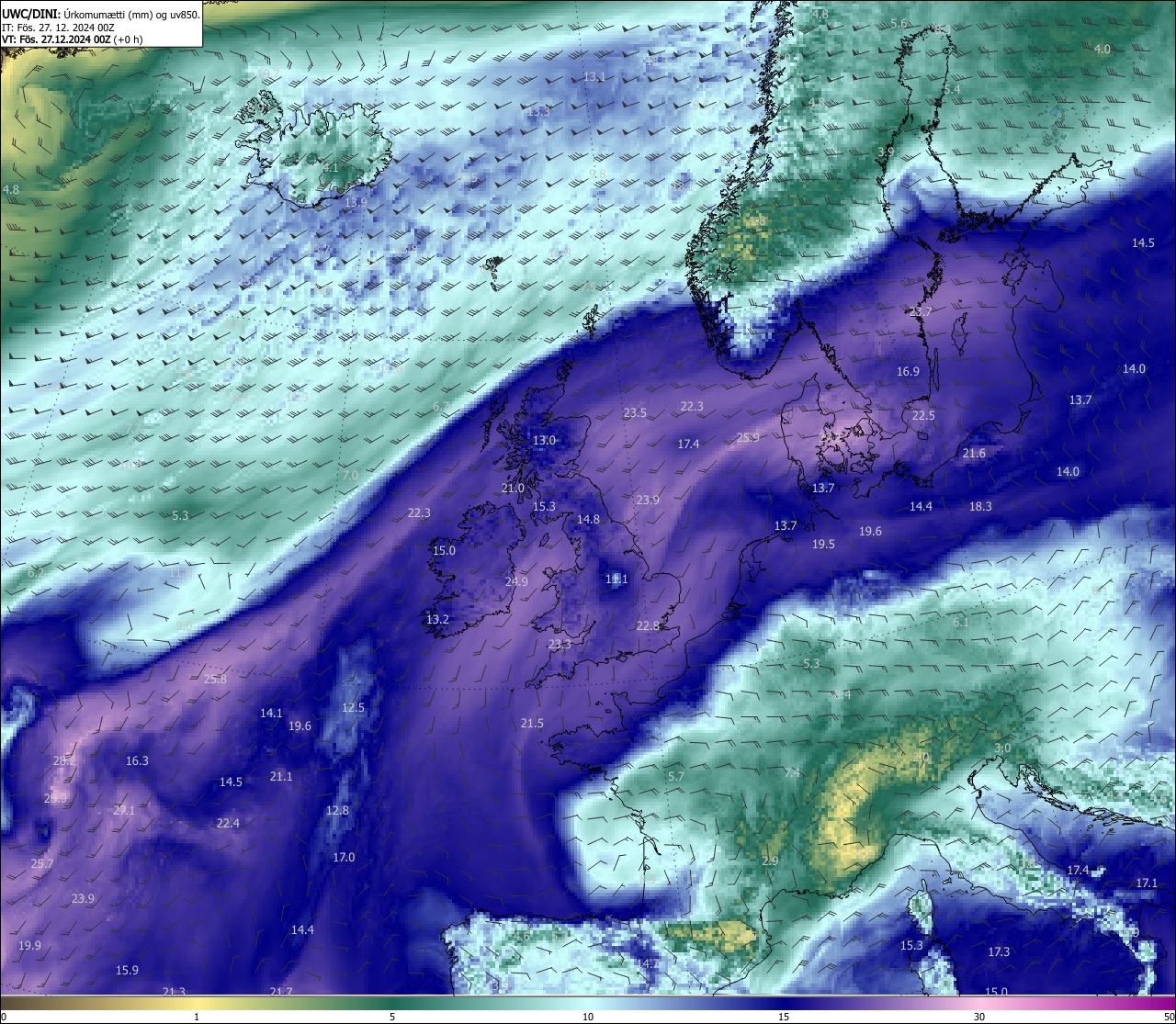
Task: Click the 21.7 map value
Action: [x=281, y=991]
